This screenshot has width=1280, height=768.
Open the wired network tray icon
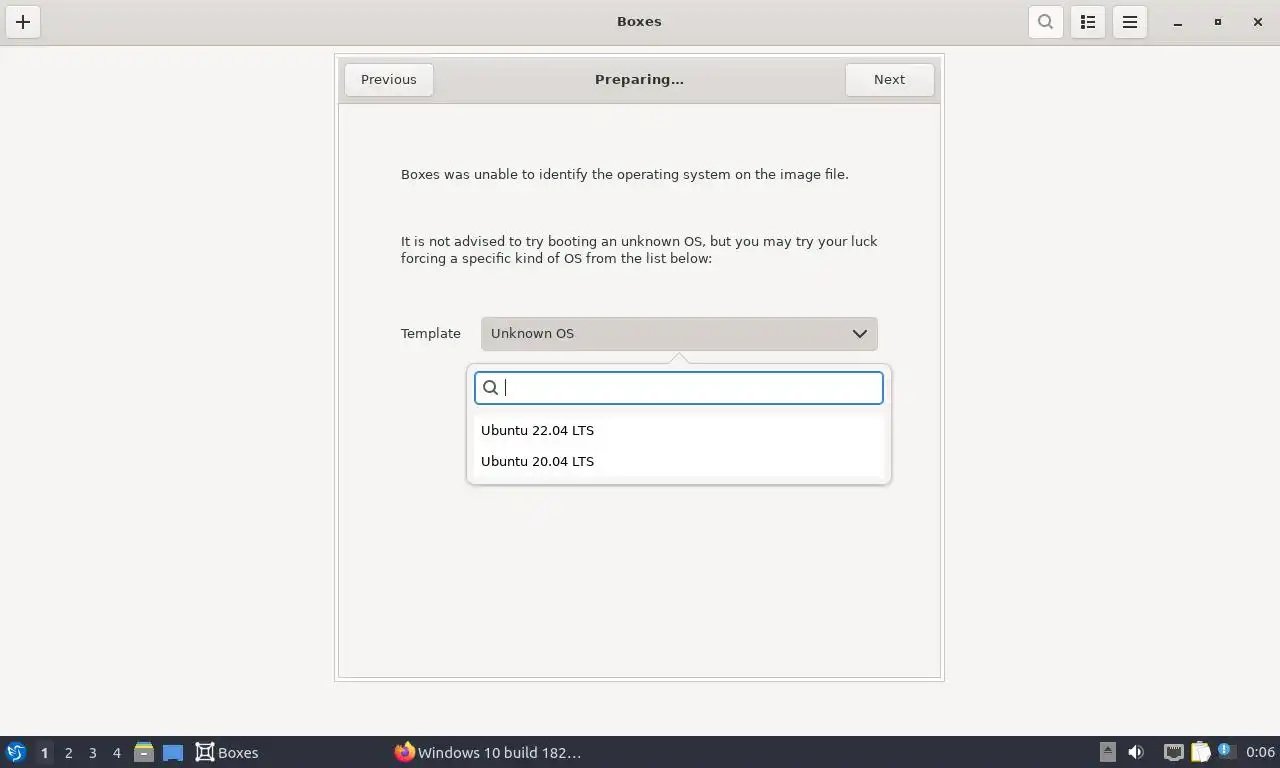point(1173,752)
